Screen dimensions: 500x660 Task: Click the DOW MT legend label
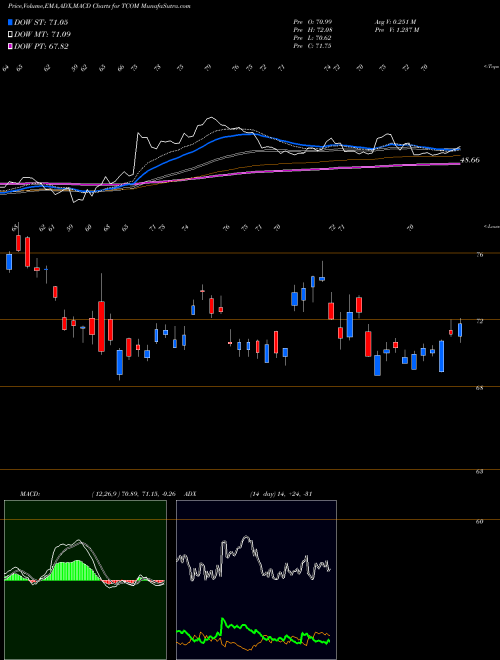[43, 35]
